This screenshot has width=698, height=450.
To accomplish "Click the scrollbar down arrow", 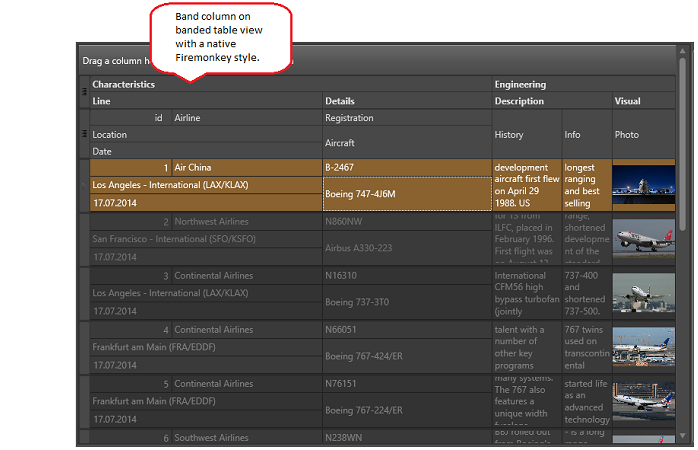I will (682, 436).
